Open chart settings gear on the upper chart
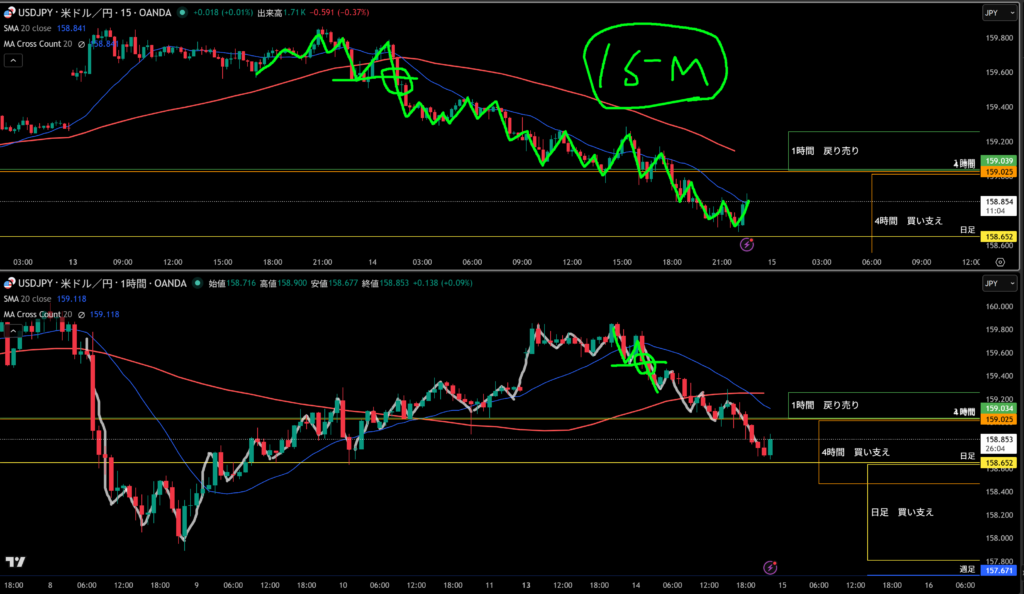This screenshot has width=1024, height=594. tap(1000, 260)
